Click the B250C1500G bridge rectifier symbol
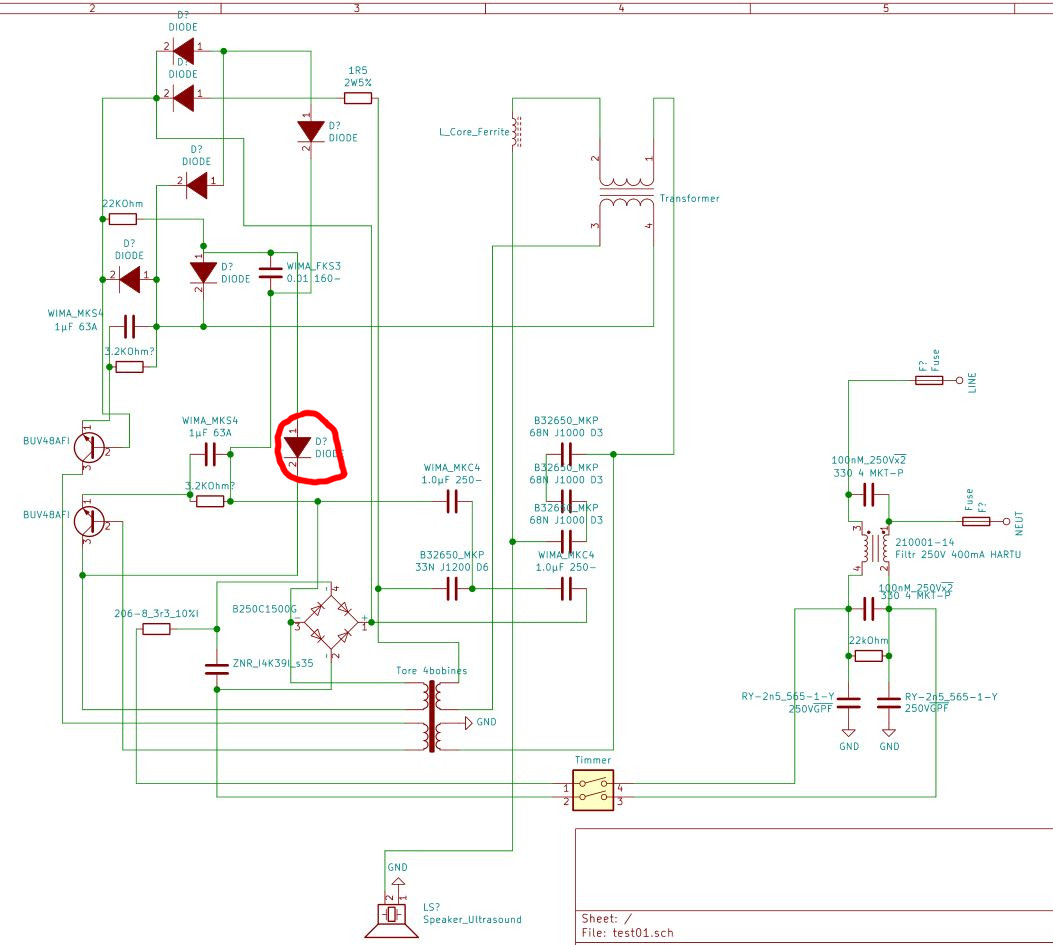1053x945 pixels. tap(330, 623)
